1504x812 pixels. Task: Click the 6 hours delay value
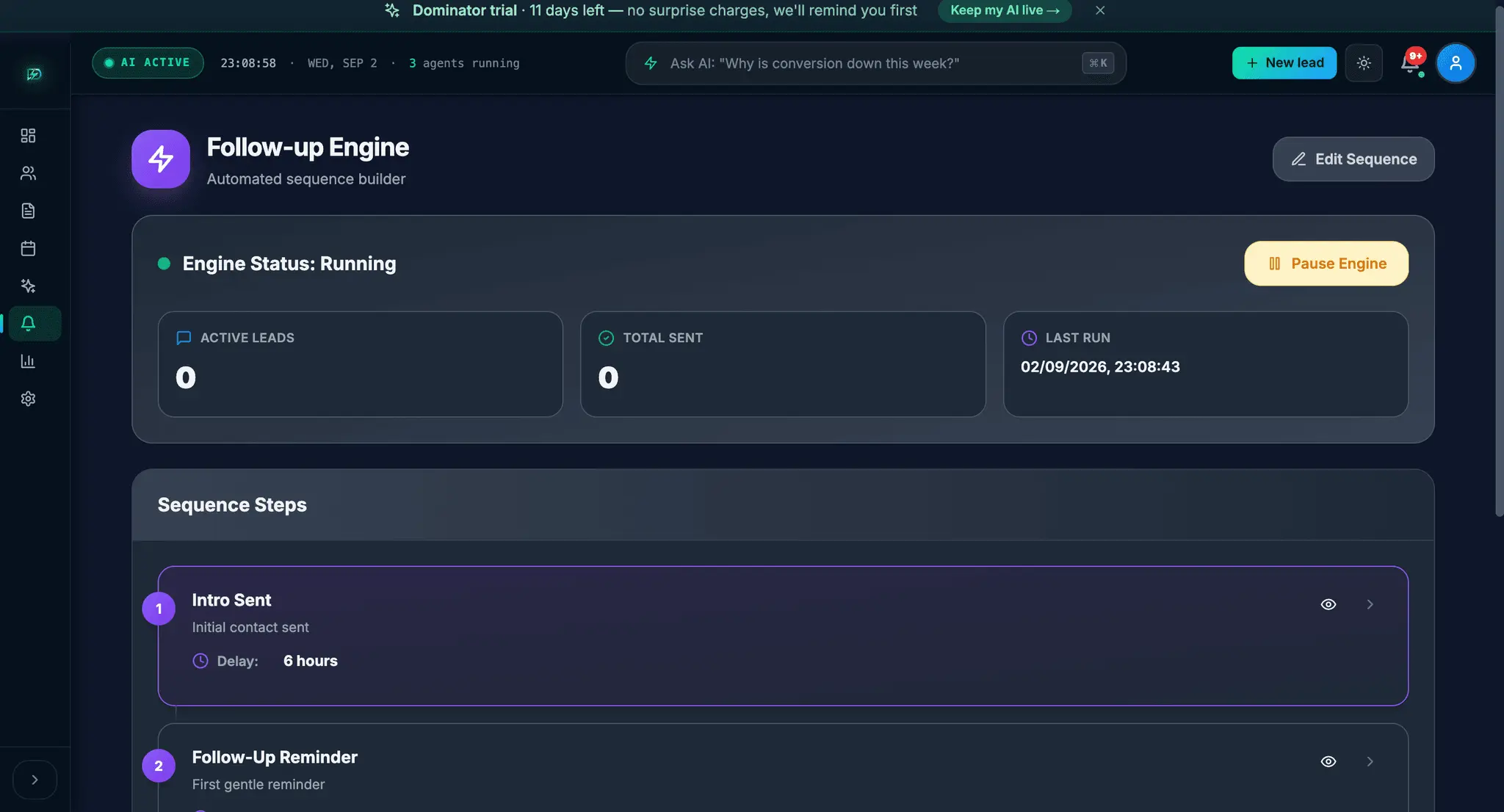(311, 661)
